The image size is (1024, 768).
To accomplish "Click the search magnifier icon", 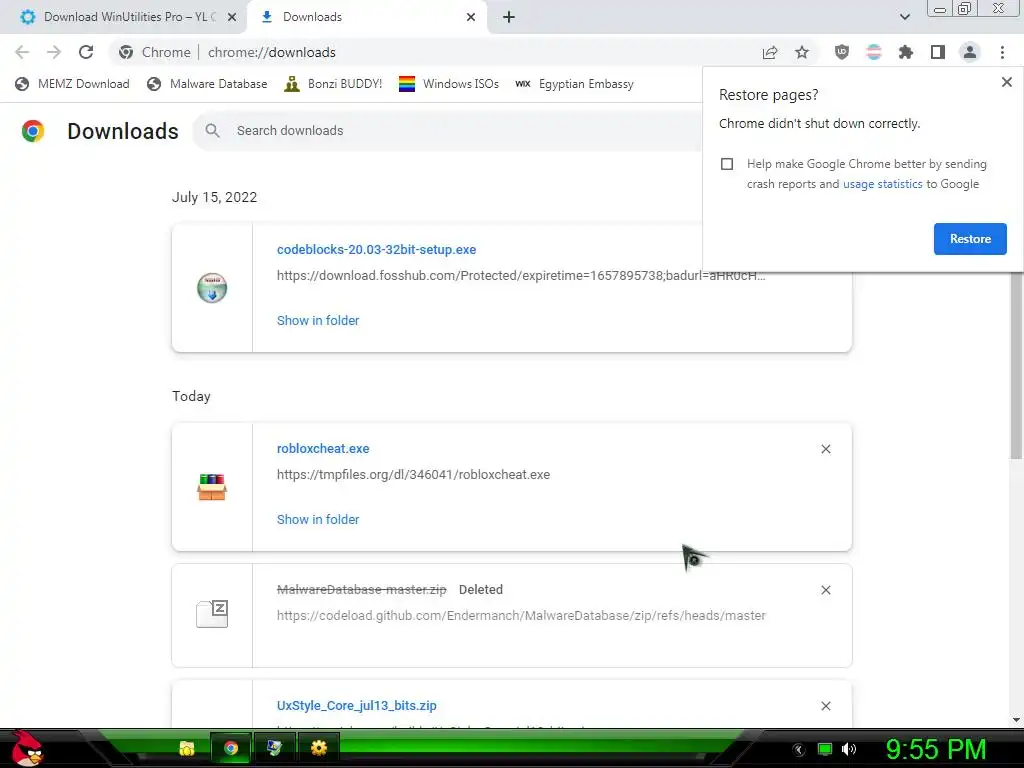I will 212,131.
